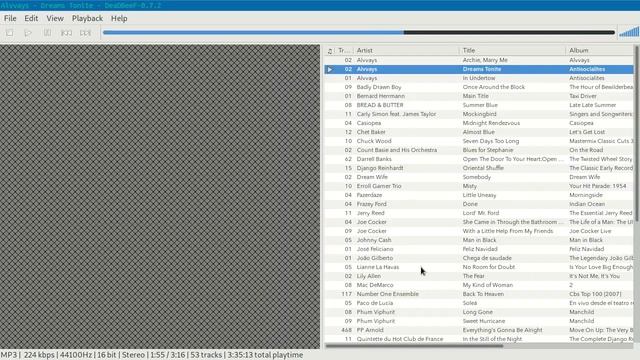Select Lily Allen The Fear
Image resolution: width=640 pixels, height=360 pixels.
pos(479,276)
